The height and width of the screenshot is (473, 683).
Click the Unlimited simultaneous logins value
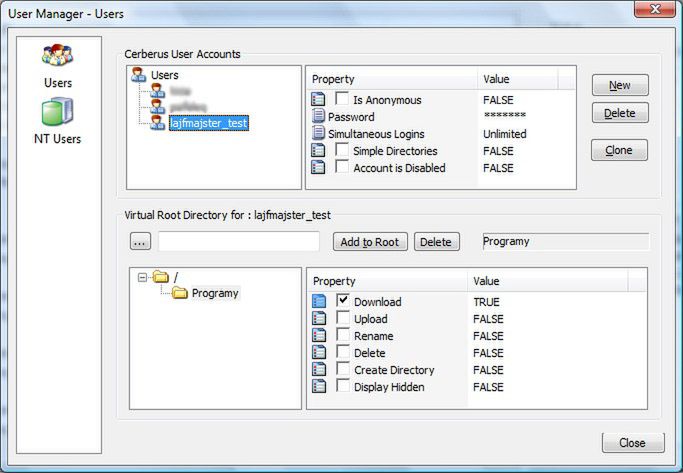tap(504, 134)
